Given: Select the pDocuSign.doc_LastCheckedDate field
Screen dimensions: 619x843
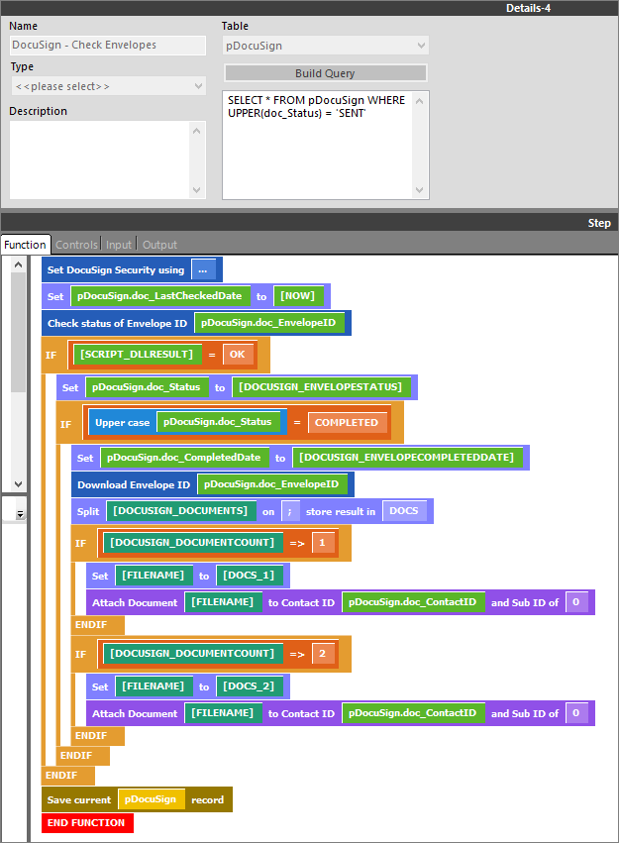Looking at the screenshot, I should point(160,296).
